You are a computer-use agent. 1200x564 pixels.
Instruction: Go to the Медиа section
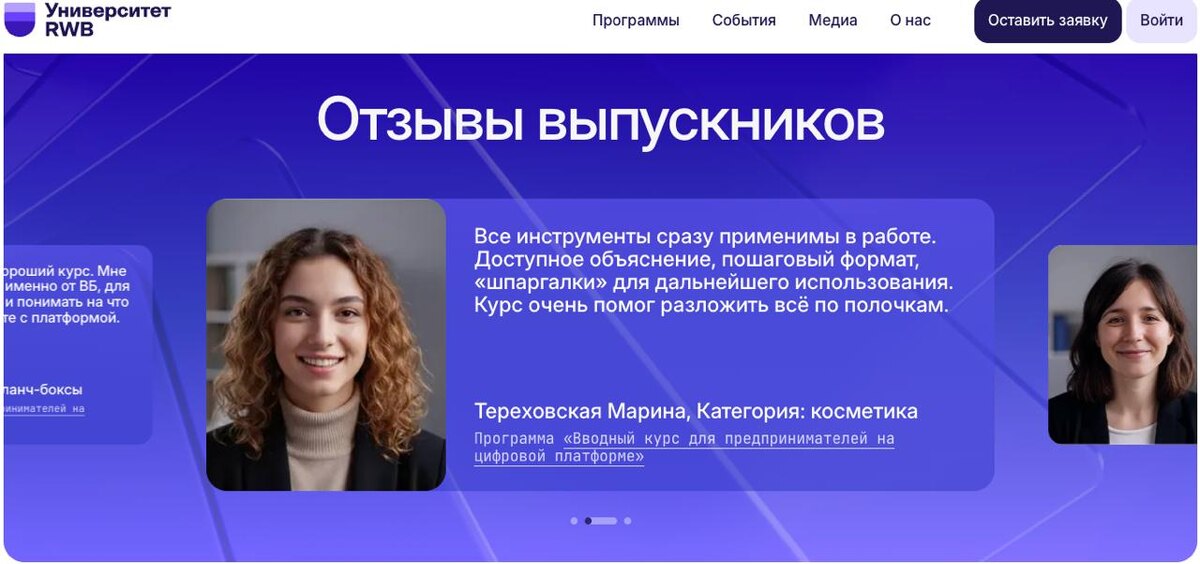[x=833, y=20]
